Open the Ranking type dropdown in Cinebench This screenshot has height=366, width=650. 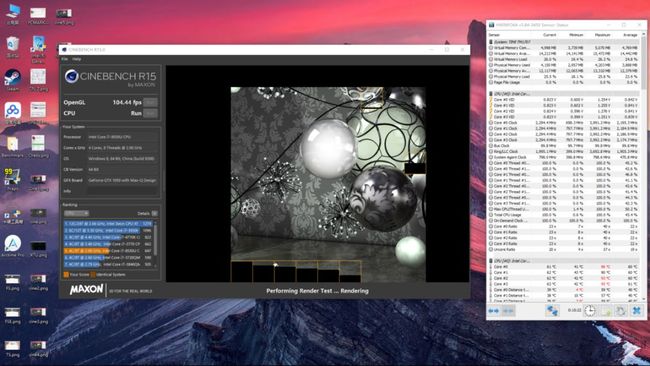(x=76, y=213)
